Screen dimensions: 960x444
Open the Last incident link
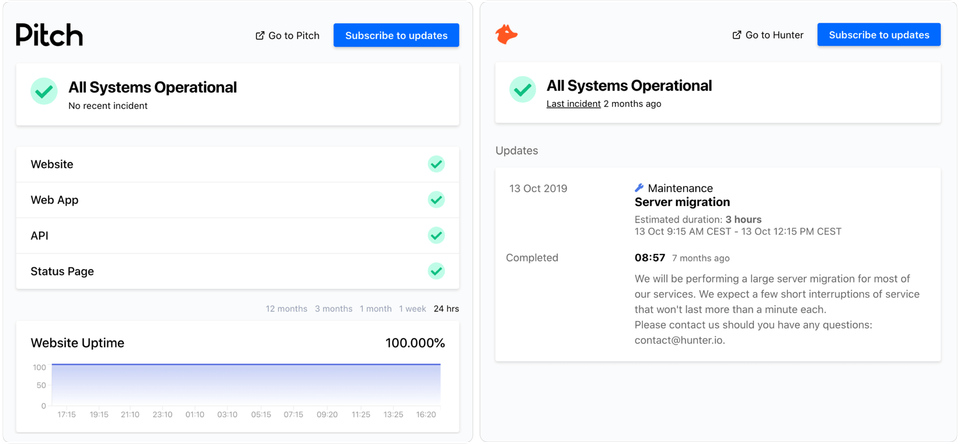(x=573, y=103)
